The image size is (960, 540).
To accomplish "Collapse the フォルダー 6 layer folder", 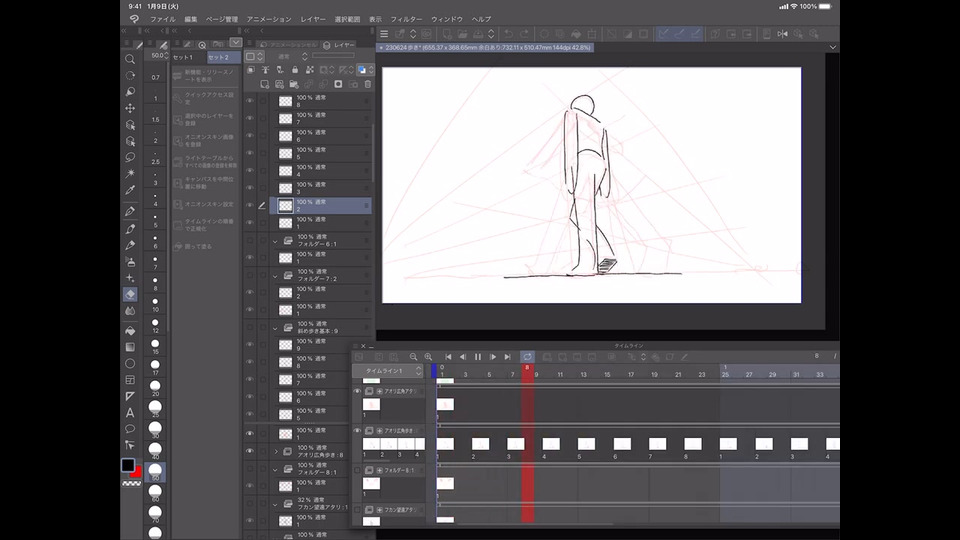I will pyautogui.click(x=275, y=241).
